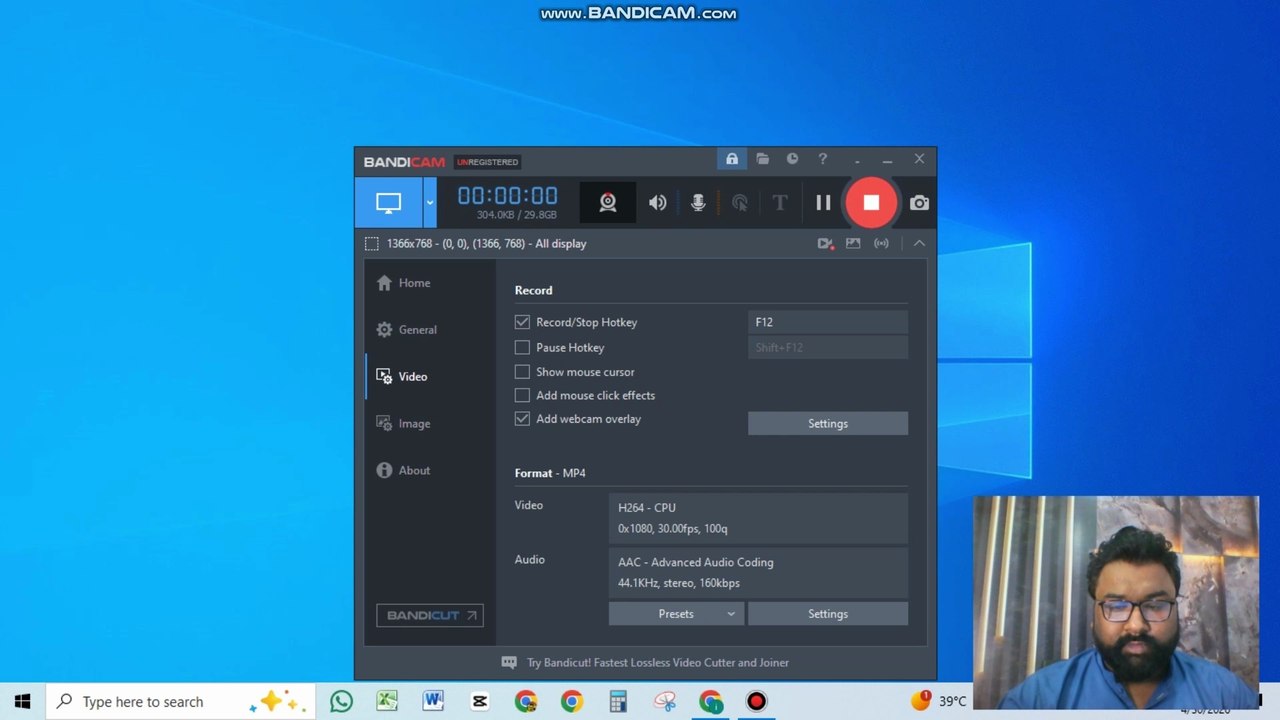
Task: Take a screenshot with the camera icon
Action: tap(919, 203)
